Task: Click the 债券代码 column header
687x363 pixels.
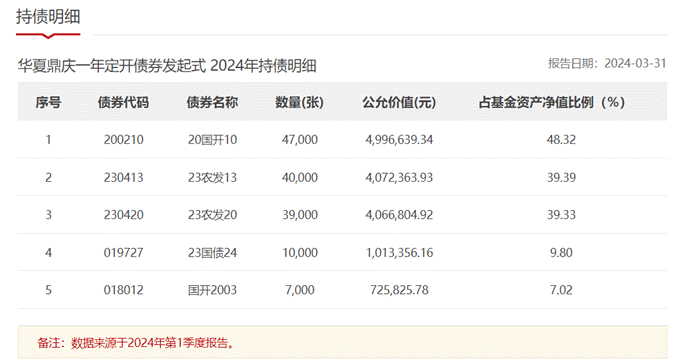Action: [x=123, y=102]
